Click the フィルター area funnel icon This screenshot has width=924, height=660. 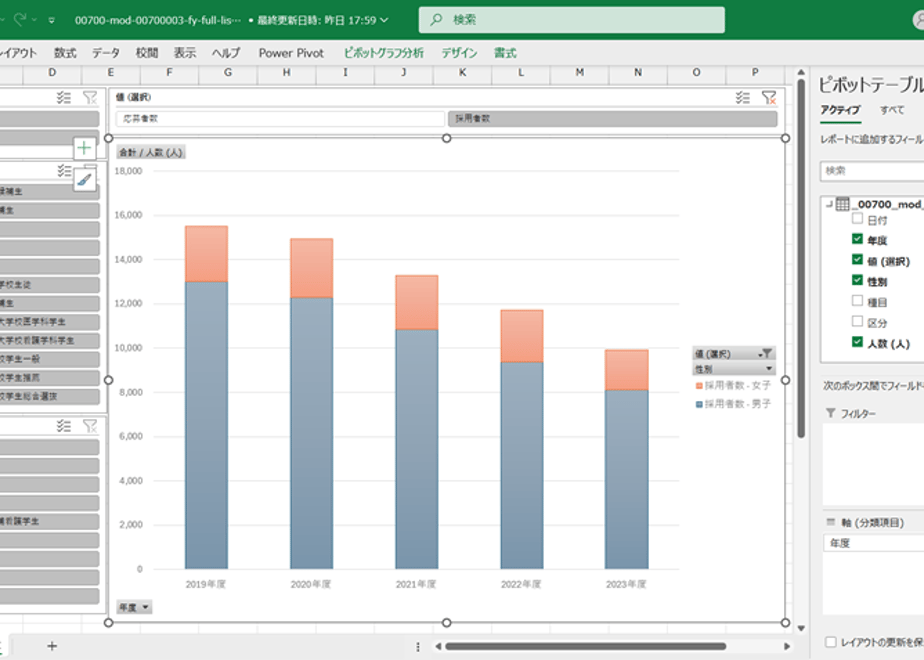tap(831, 413)
